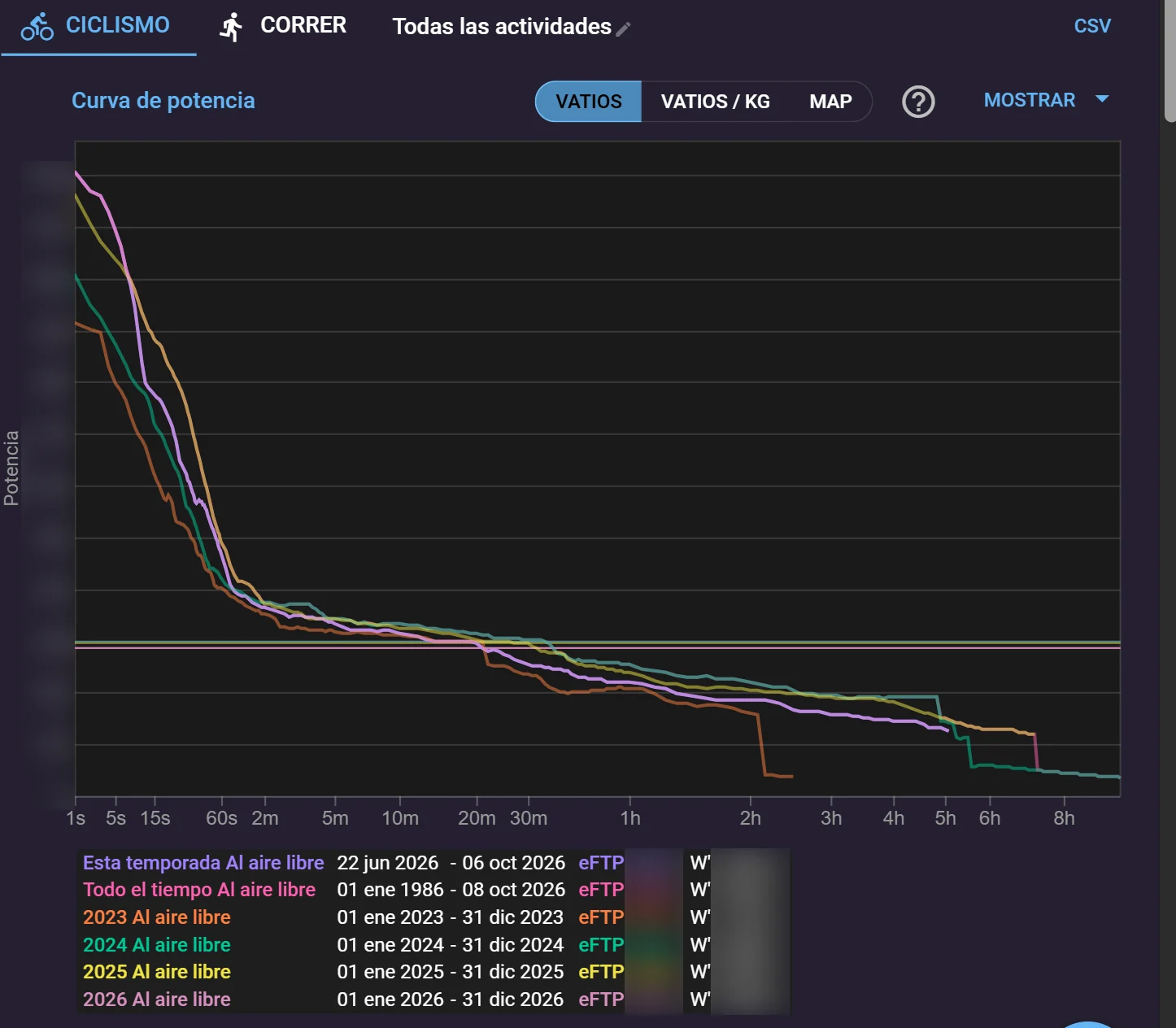
Task: Switch to the CORRER tab
Action: tap(283, 27)
